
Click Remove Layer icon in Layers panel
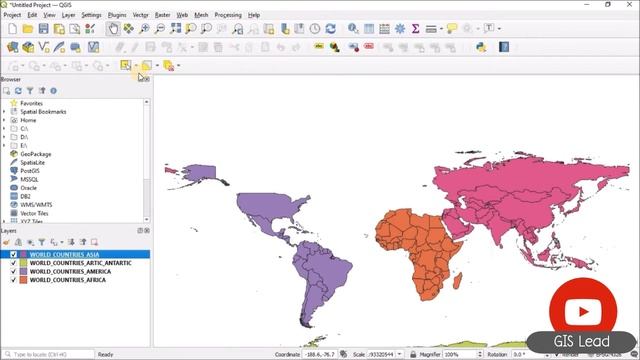tap(94, 242)
